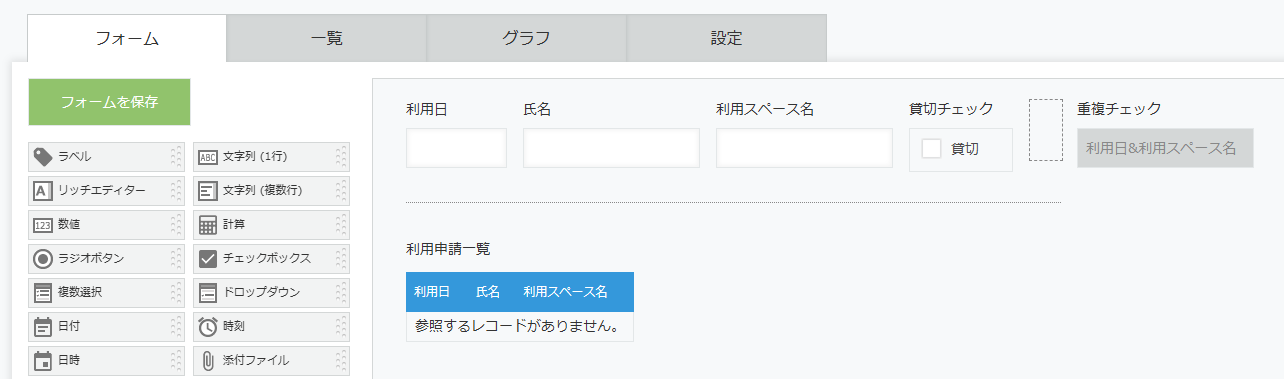Focus the 利用スペース名 text field
1284x379 pixels.
coord(804,148)
